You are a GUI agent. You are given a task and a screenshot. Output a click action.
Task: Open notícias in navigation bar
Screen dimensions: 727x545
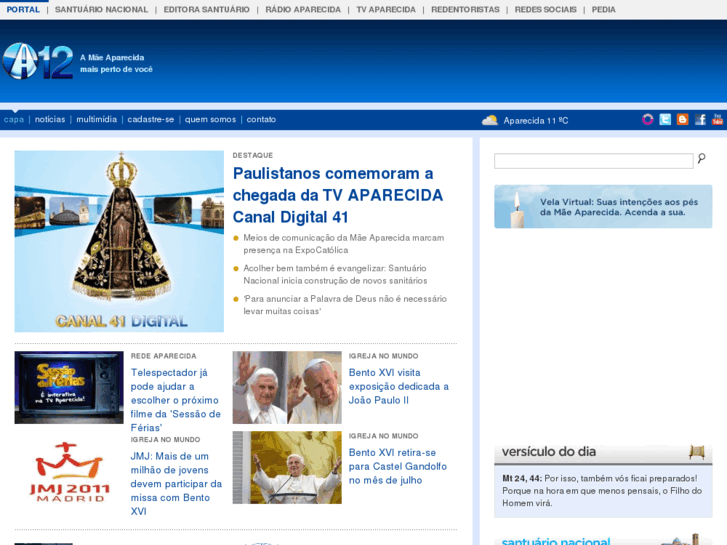click(50, 119)
